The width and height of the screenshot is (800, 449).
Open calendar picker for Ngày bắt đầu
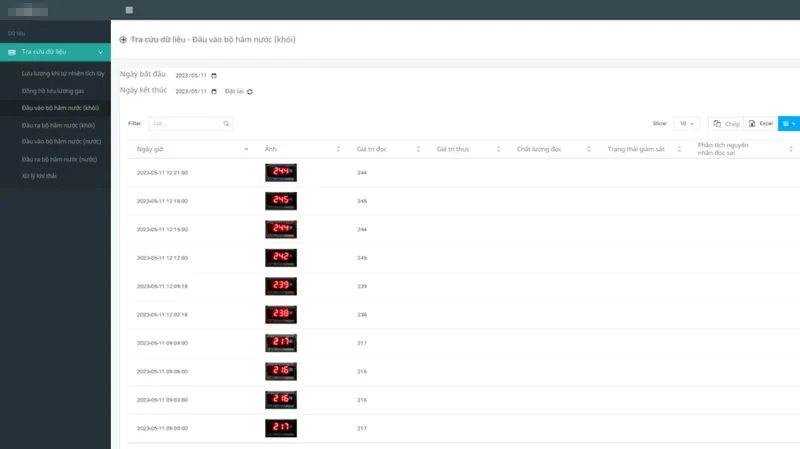(214, 76)
